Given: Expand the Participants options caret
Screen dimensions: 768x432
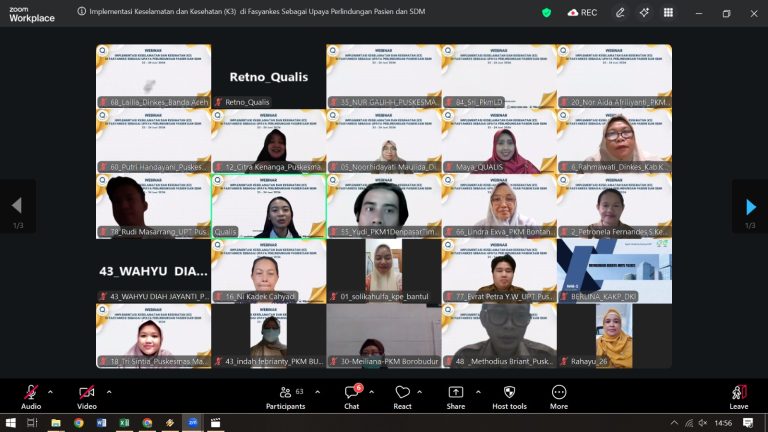Looking at the screenshot, I should point(317,392).
